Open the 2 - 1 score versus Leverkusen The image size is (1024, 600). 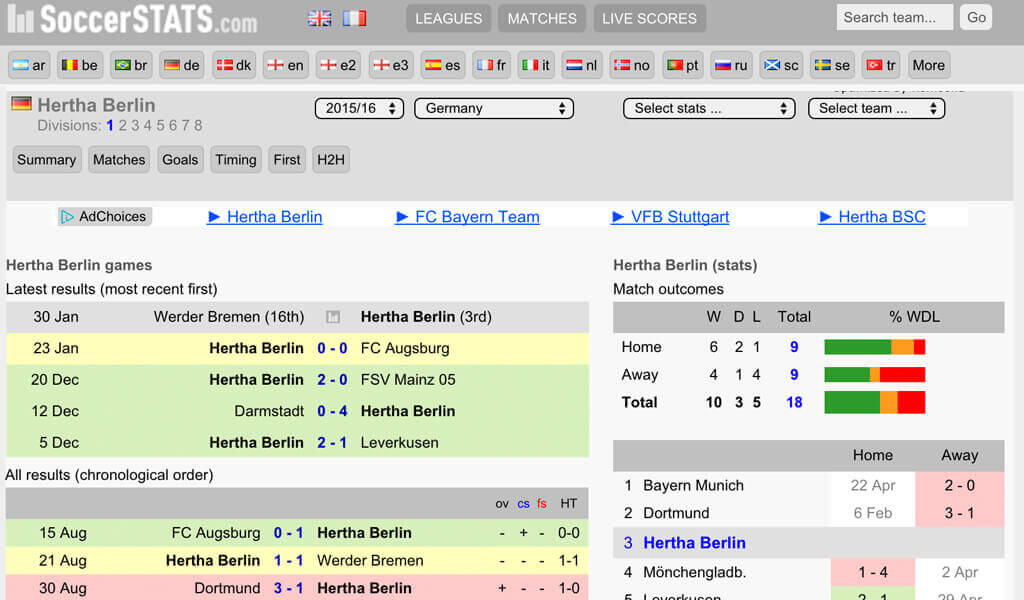332,443
